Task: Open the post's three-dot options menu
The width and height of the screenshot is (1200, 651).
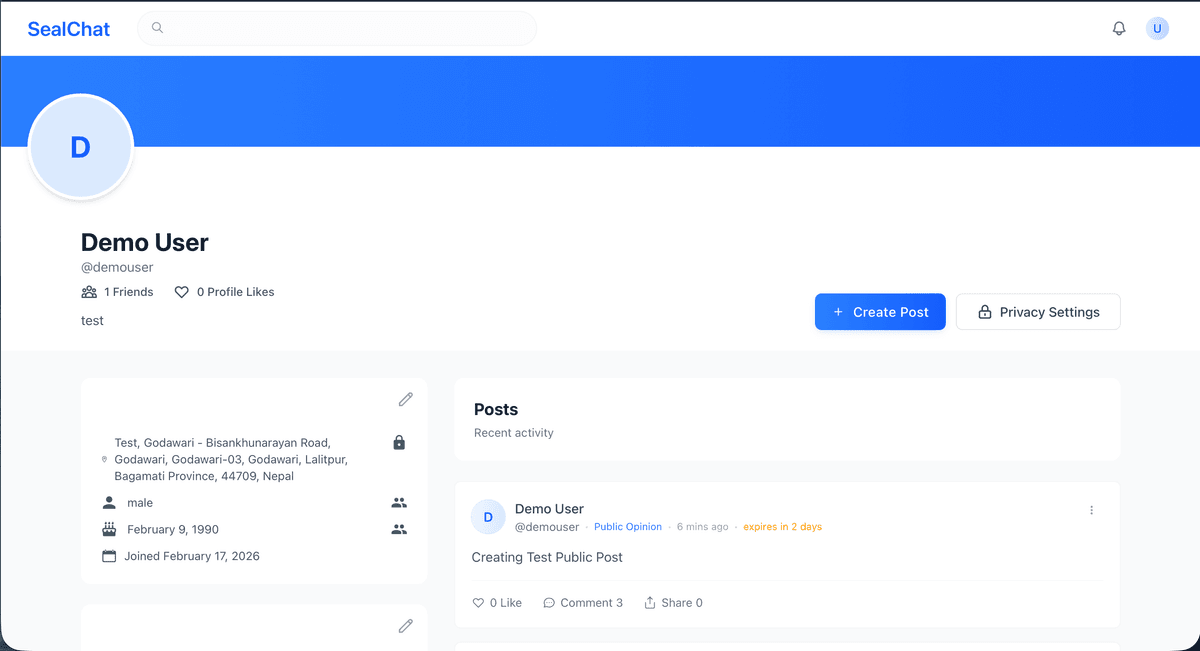Action: click(1091, 510)
